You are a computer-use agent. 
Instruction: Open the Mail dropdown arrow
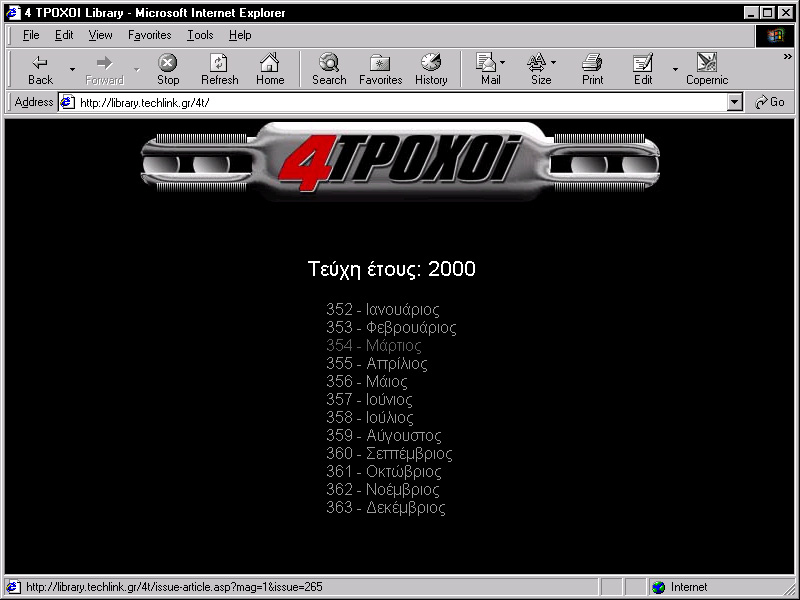(x=503, y=62)
